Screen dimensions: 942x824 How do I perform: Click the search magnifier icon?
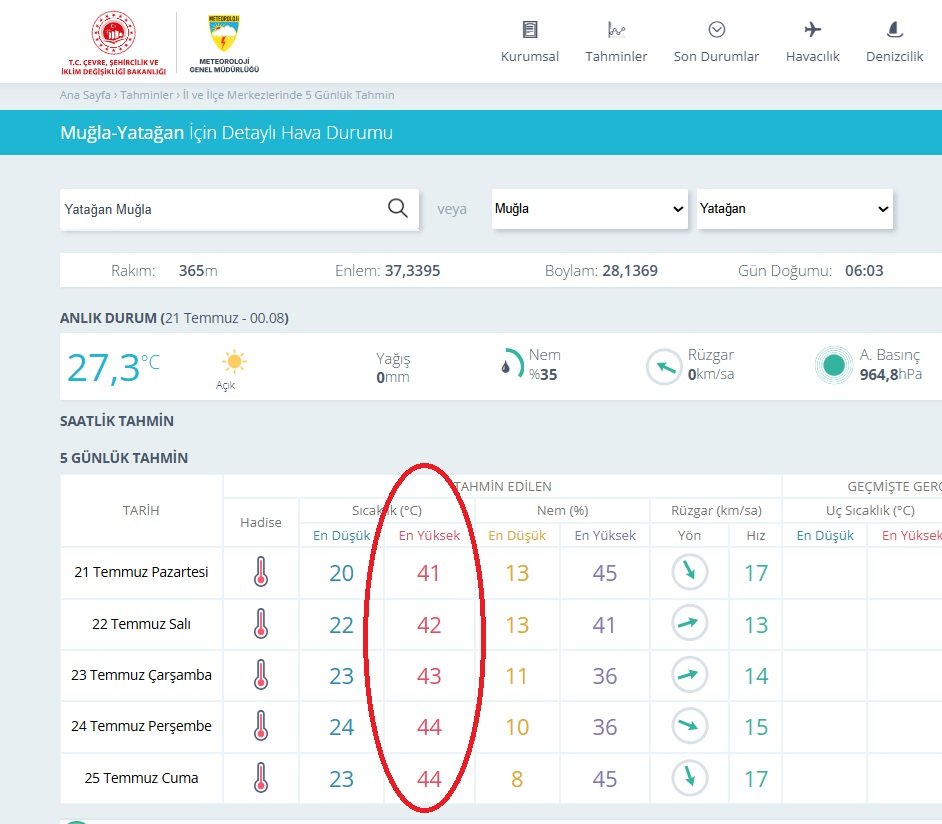pos(397,208)
